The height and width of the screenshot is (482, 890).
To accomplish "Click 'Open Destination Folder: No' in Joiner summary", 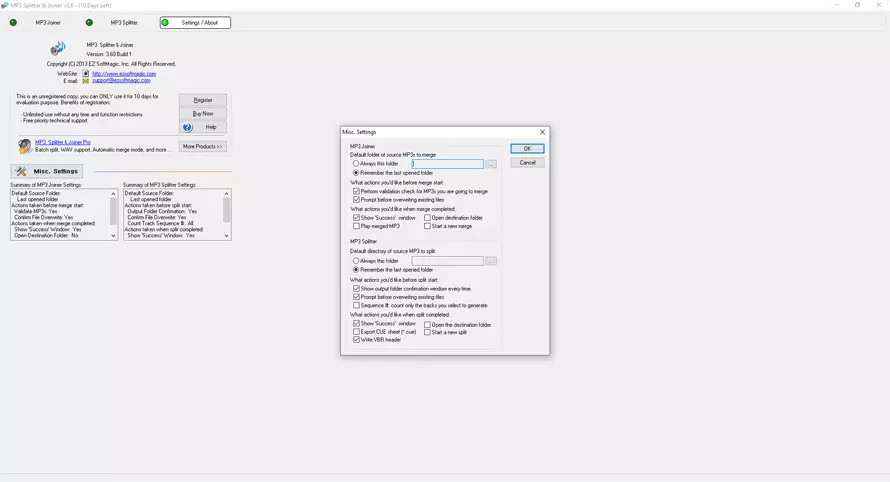I will pyautogui.click(x=47, y=236).
